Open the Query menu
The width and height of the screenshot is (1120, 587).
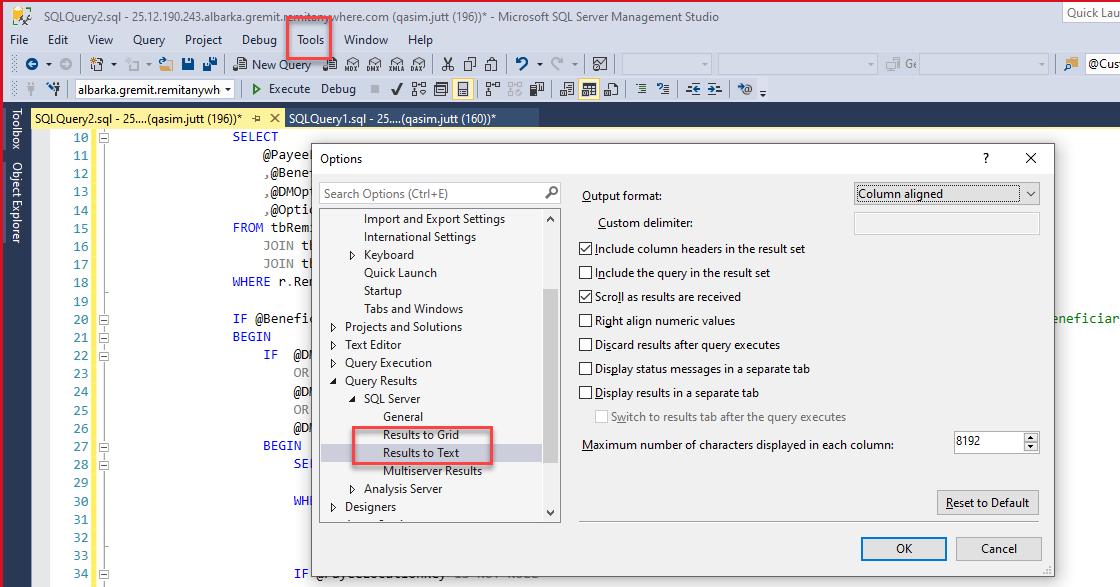point(149,40)
